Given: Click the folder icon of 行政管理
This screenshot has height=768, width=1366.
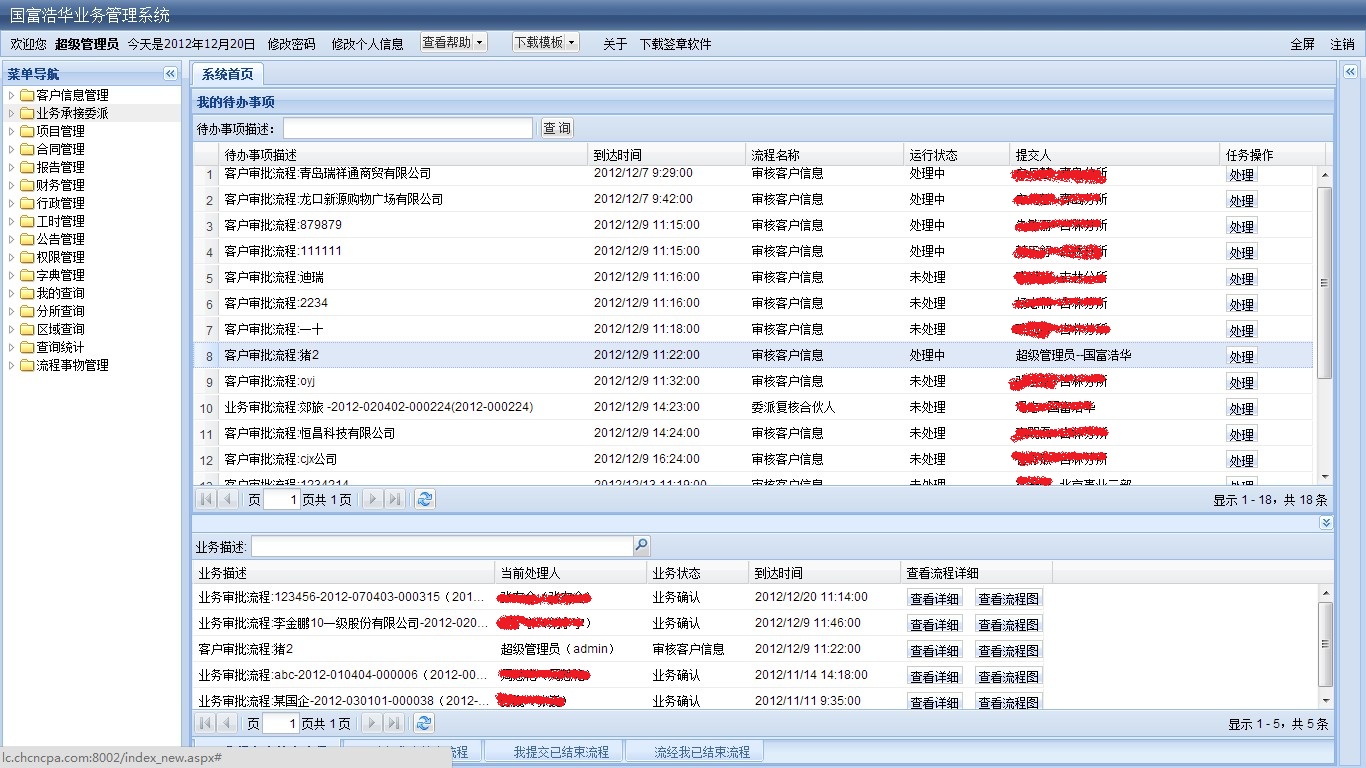Looking at the screenshot, I should coord(27,203).
